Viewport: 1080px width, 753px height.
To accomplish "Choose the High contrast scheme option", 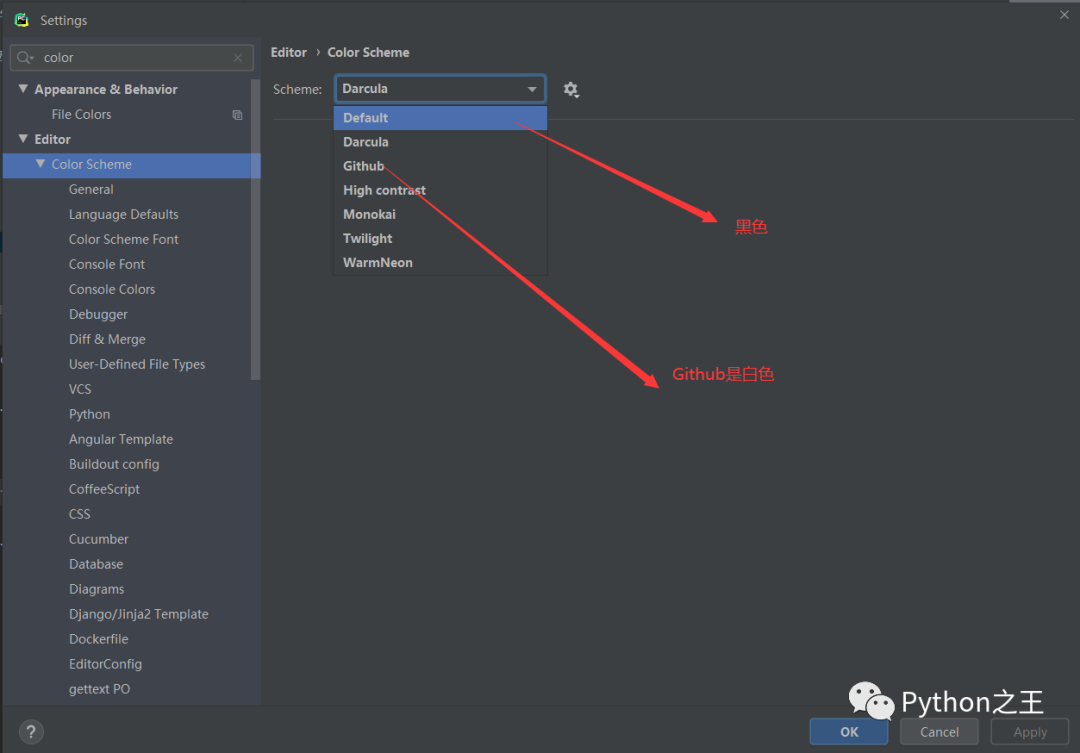I will tap(440, 190).
